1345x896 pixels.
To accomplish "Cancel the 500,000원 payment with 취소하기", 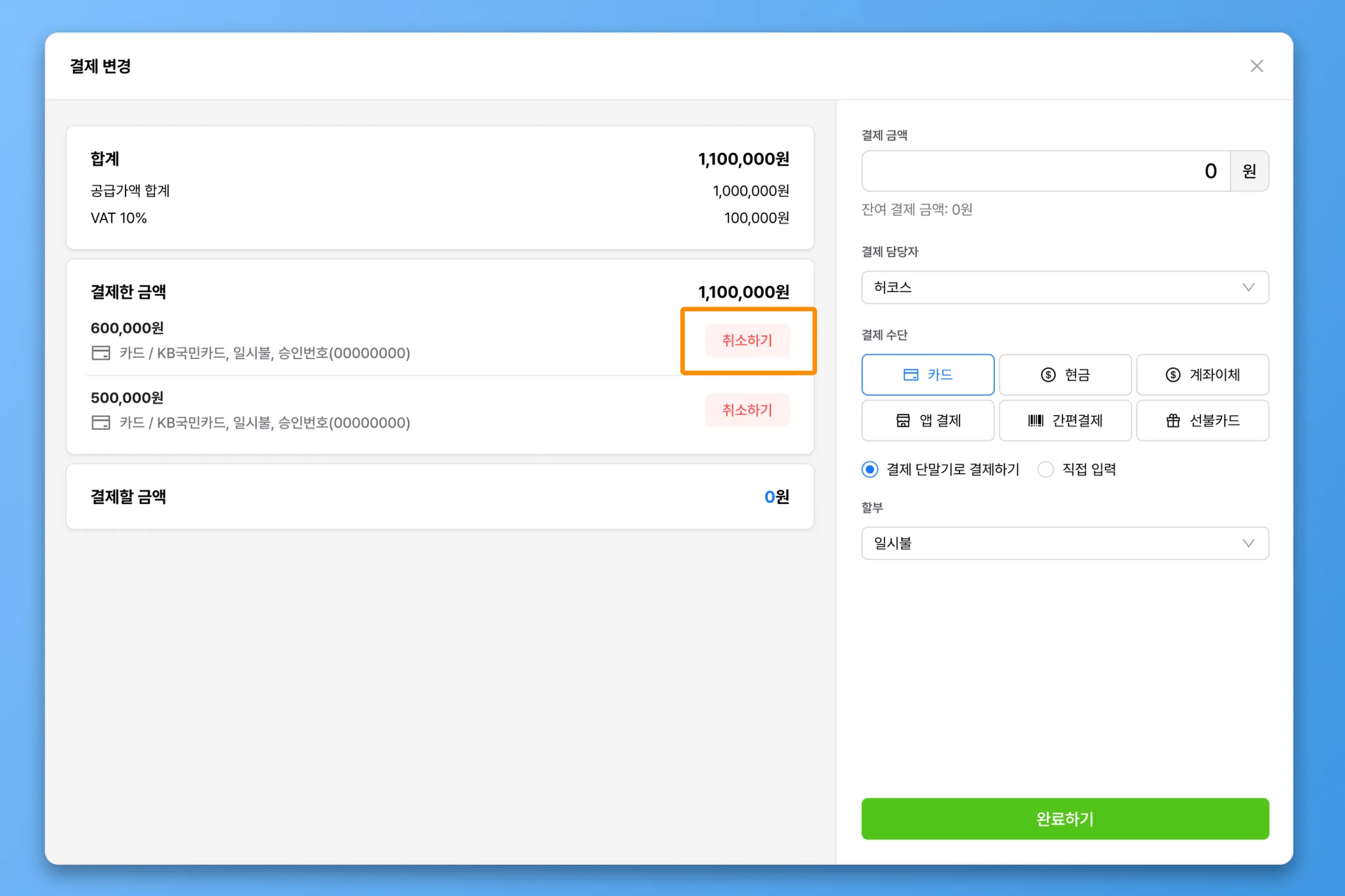I will coord(747,410).
